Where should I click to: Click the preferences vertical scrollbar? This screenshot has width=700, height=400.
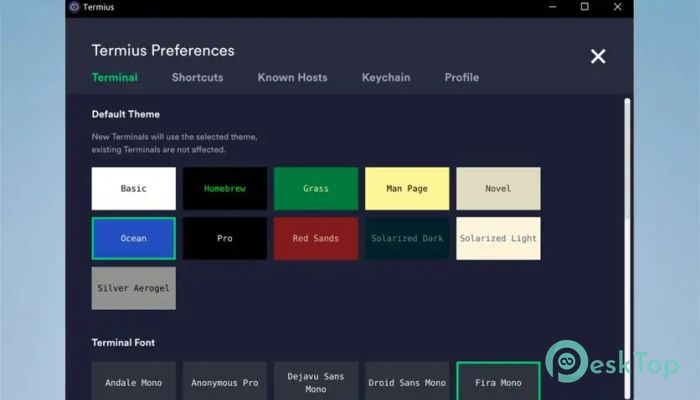click(x=627, y=246)
